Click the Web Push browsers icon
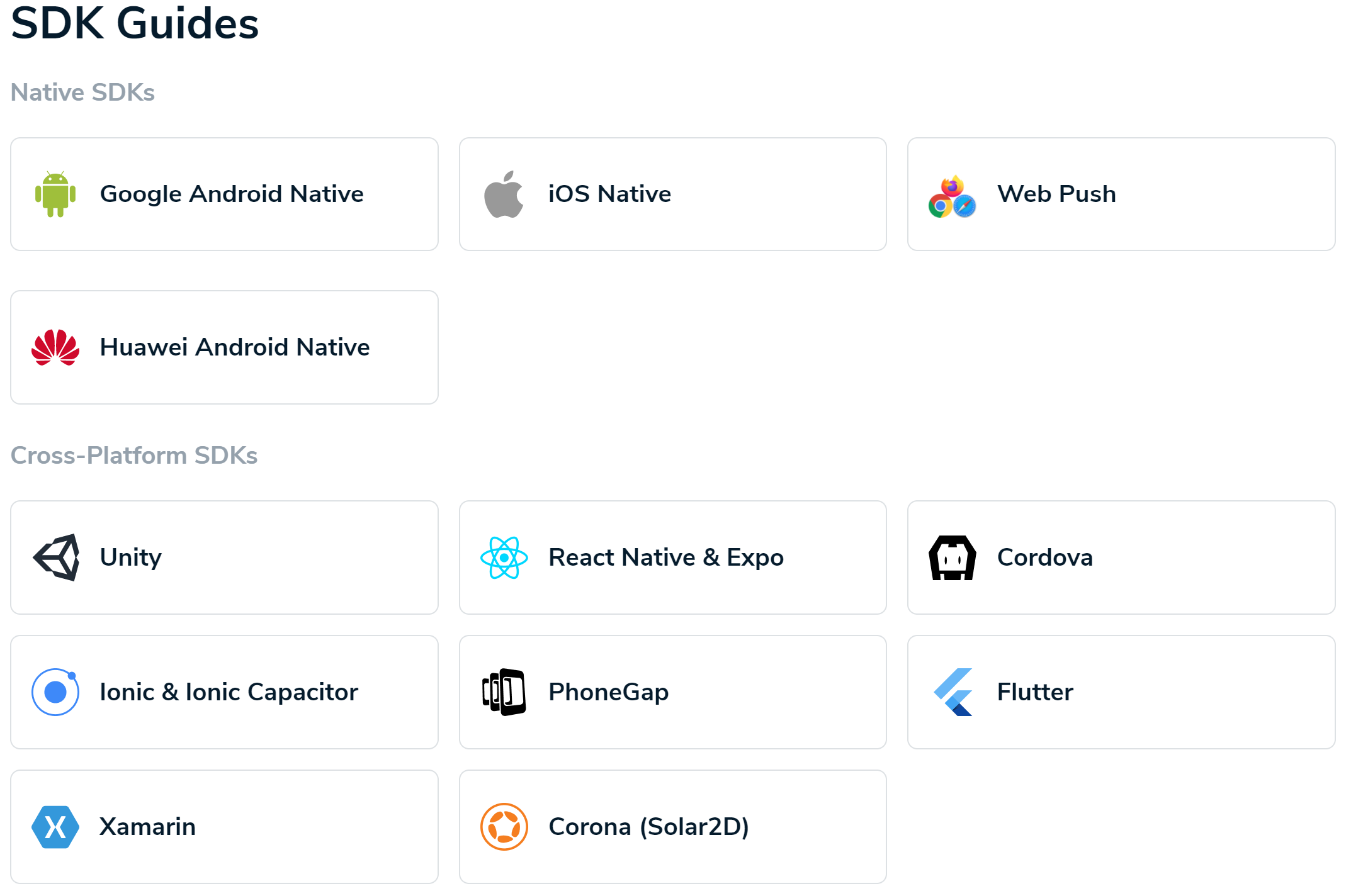Viewport: 1346px width, 896px height. click(953, 196)
